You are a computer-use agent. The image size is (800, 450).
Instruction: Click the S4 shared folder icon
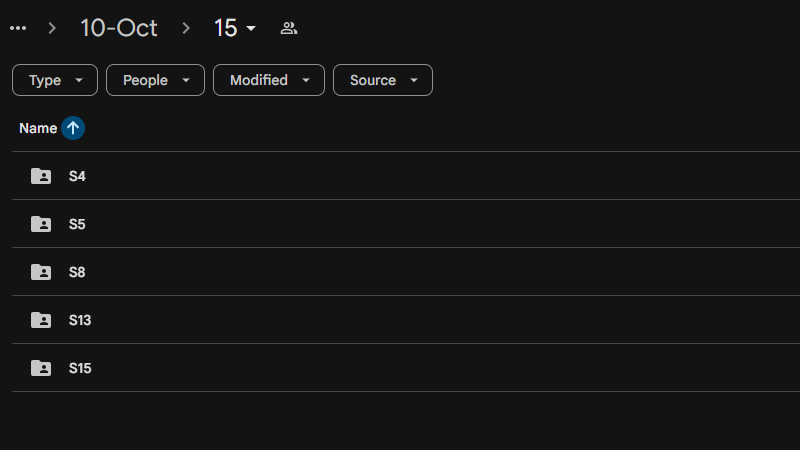(x=41, y=176)
